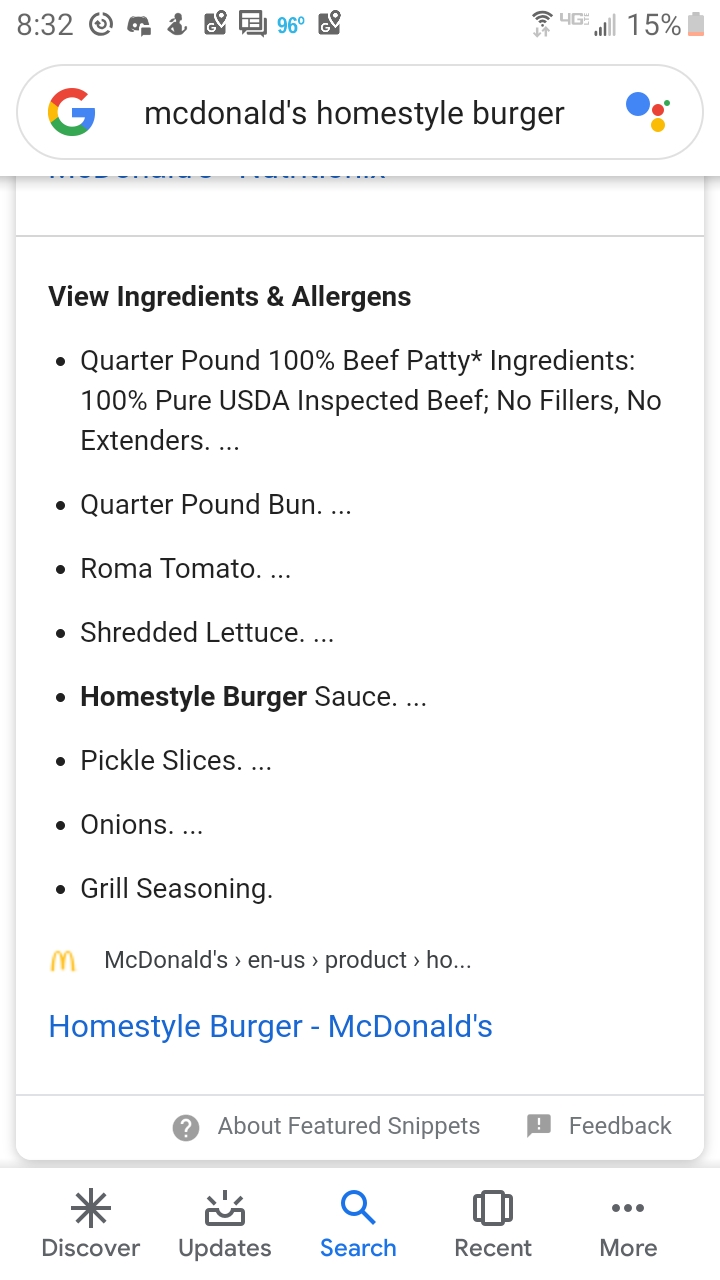The image size is (720, 1280).
Task: Tap the View Ingredients & Allergens heading
Action: click(230, 297)
